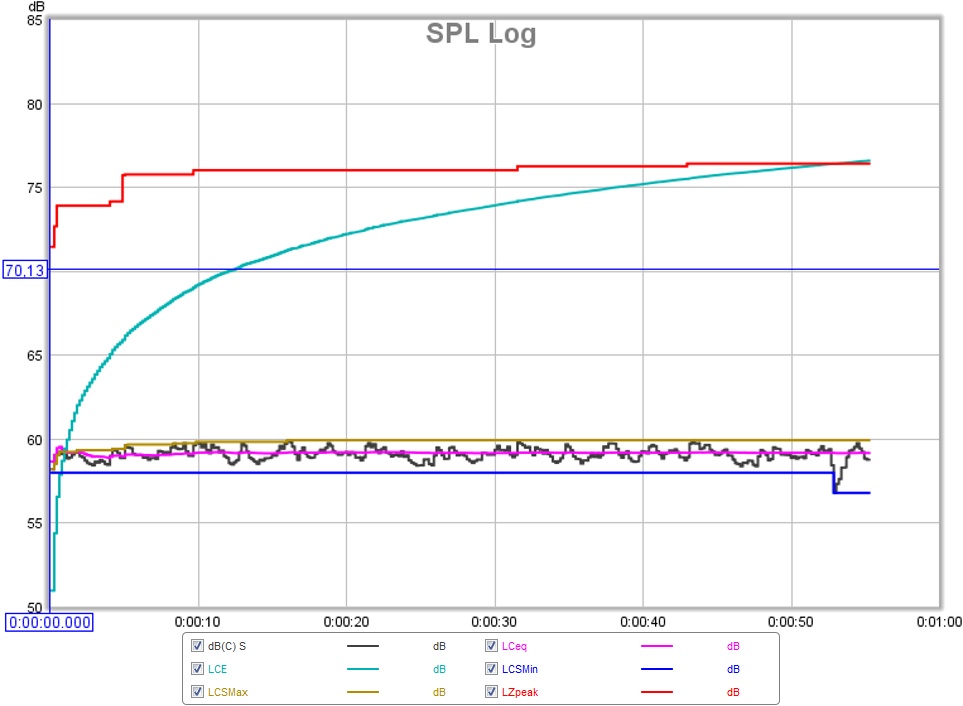
Task: Click the 0:00:40 time axis label
Action: [643, 622]
